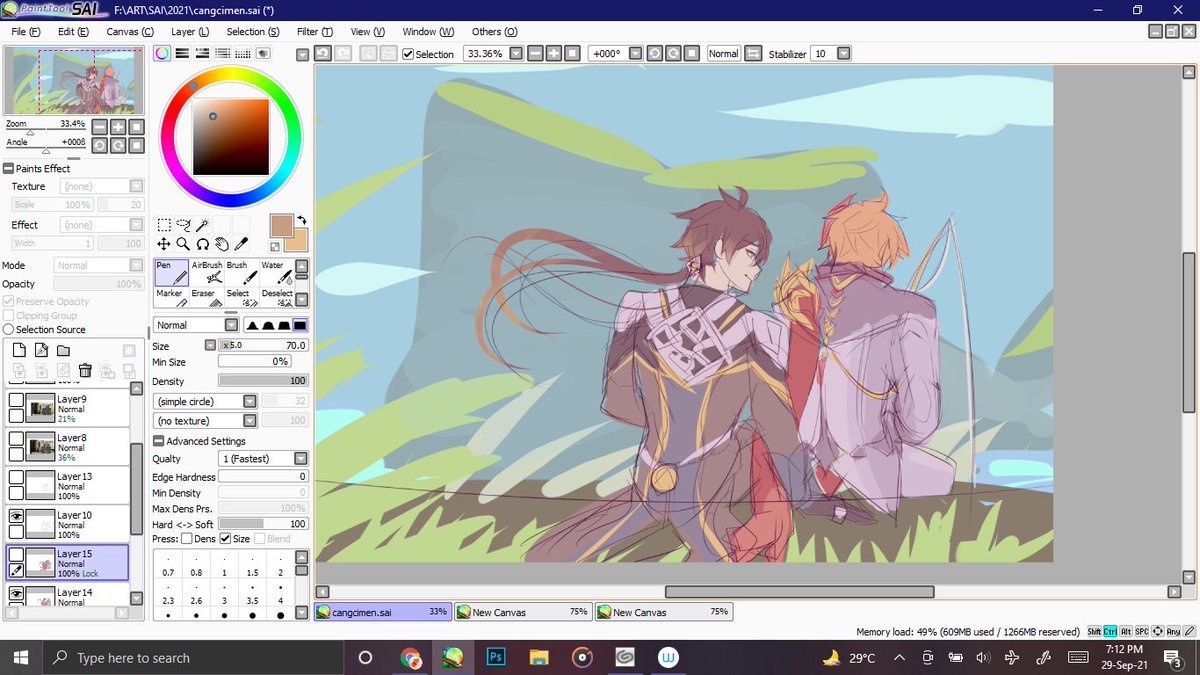Viewport: 1200px width, 675px height.
Task: Show Layer9 via its visibility box
Action: [16, 400]
